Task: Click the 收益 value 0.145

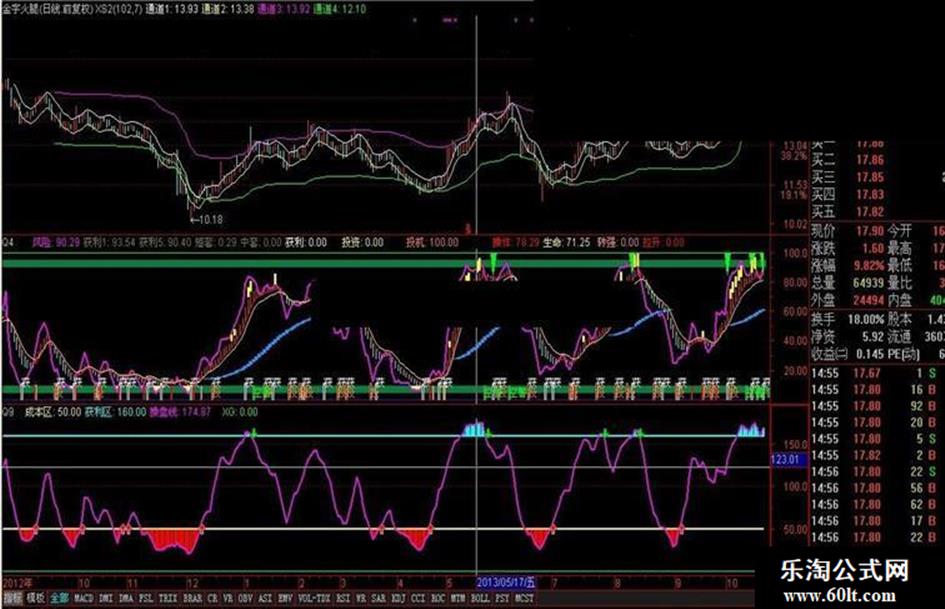Action: pos(869,354)
